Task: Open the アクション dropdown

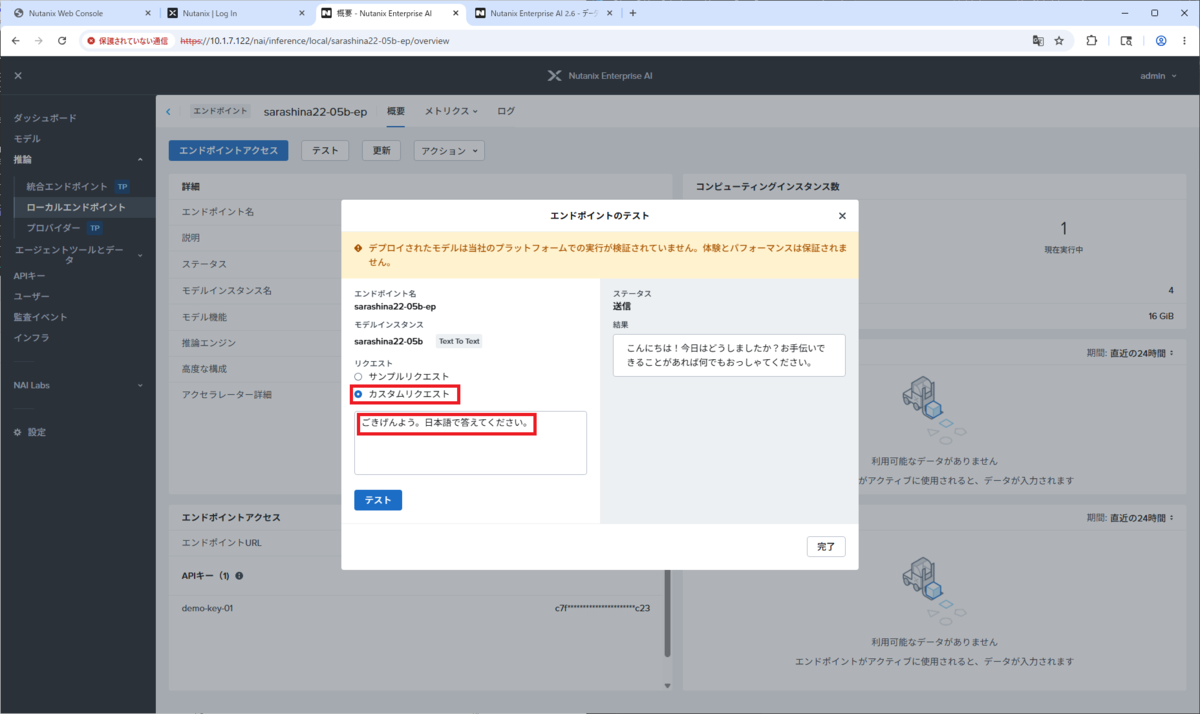Action: pyautogui.click(x=449, y=150)
